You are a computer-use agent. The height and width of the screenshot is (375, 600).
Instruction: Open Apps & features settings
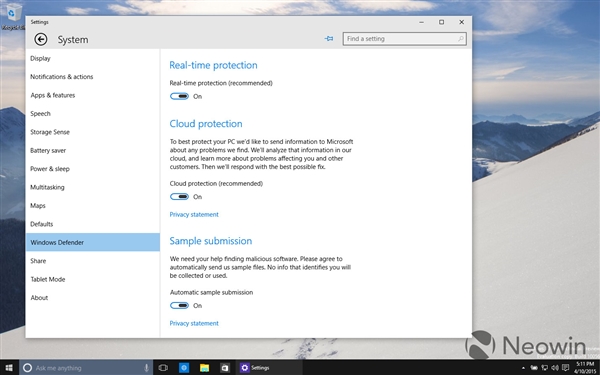pyautogui.click(x=93, y=95)
